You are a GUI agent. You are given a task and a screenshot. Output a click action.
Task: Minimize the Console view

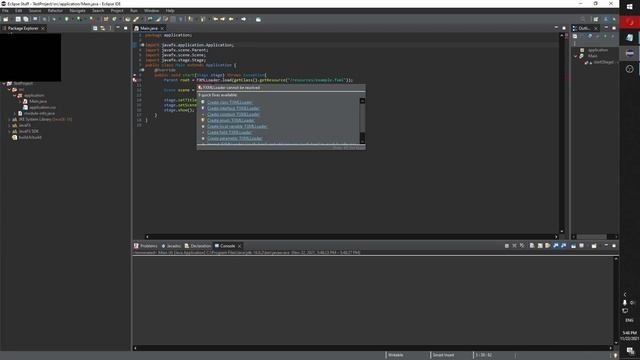coord(606,246)
